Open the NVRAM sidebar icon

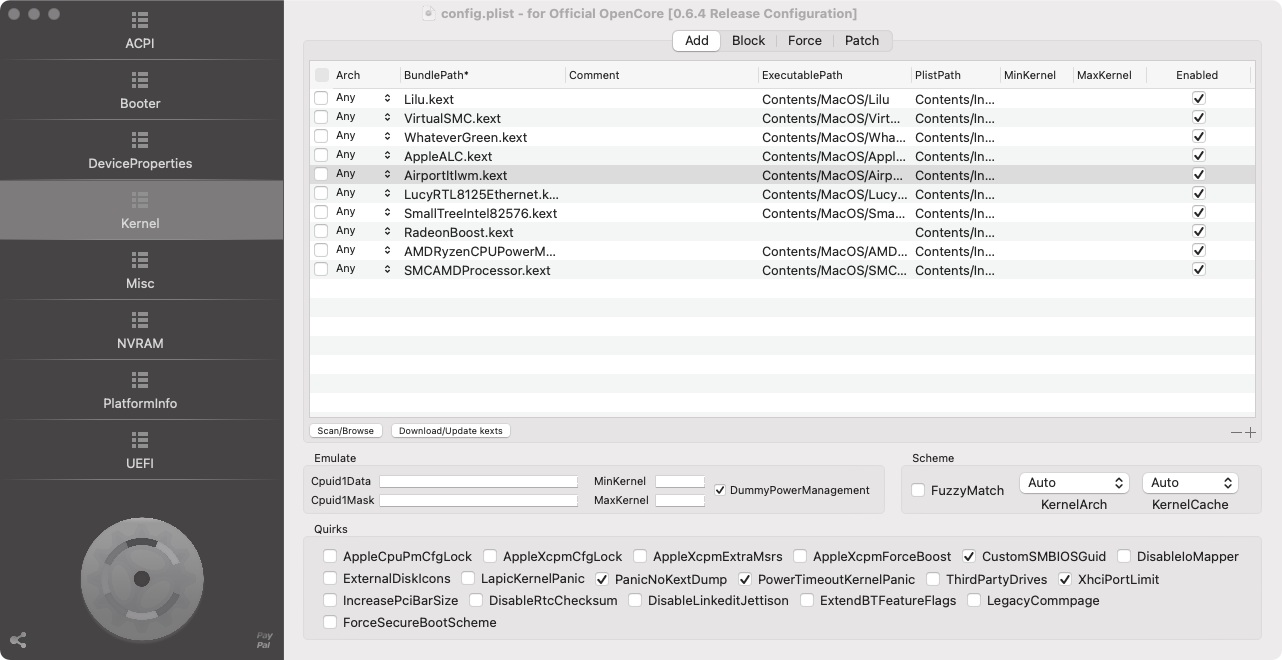(140, 320)
